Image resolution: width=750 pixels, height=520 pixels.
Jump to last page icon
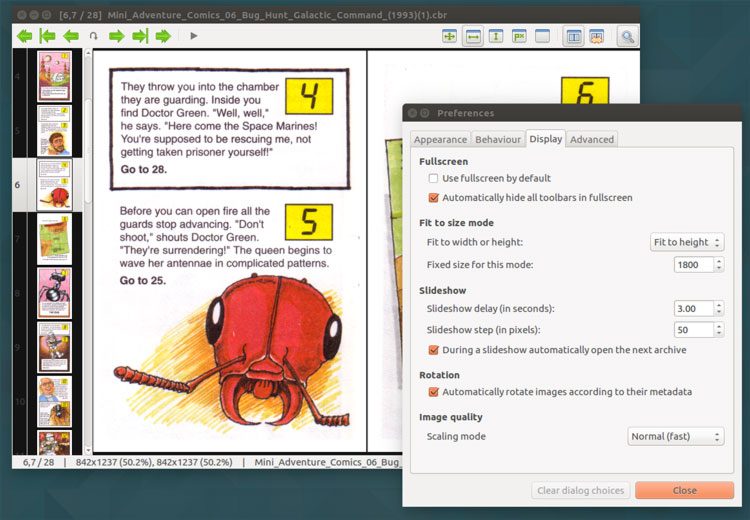click(x=140, y=36)
